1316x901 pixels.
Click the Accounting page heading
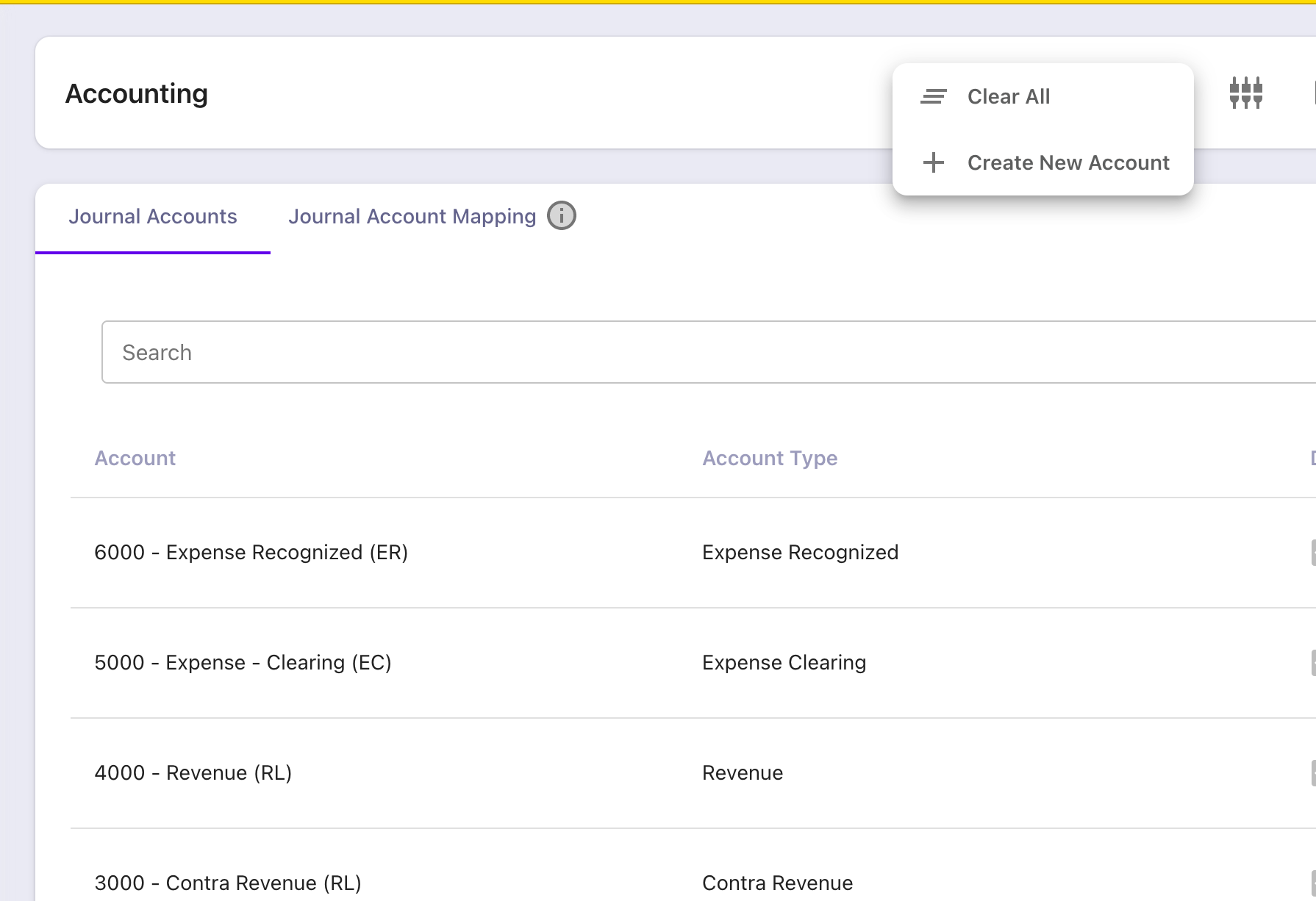(x=137, y=94)
